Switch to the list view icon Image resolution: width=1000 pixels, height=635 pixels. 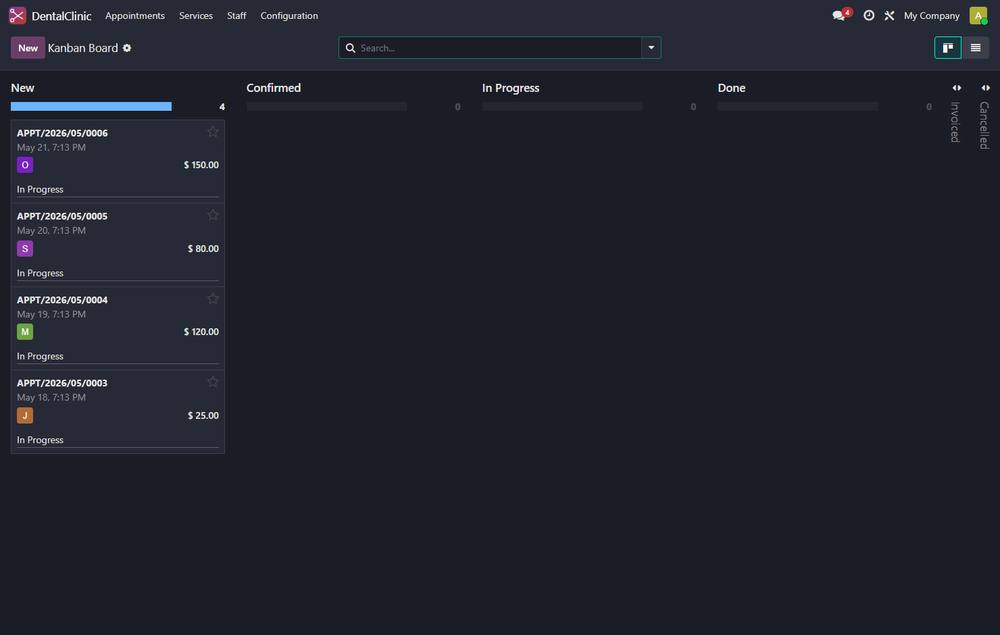tap(975, 48)
